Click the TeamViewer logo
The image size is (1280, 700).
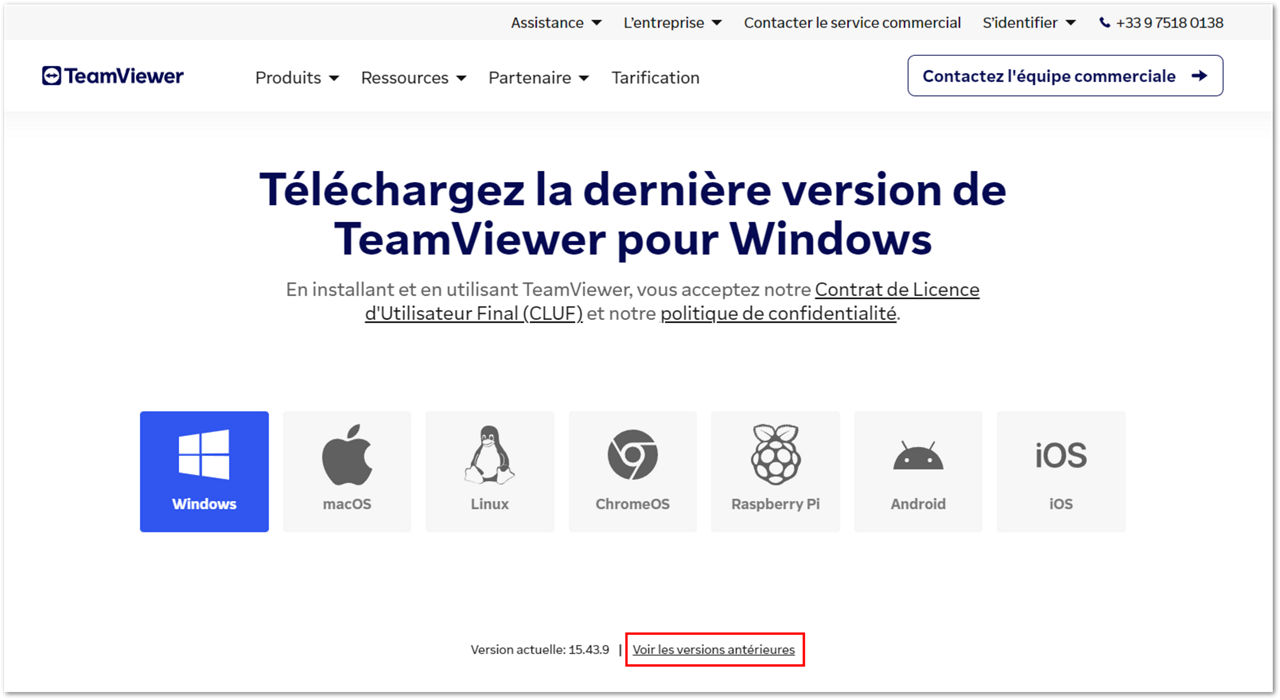(113, 76)
